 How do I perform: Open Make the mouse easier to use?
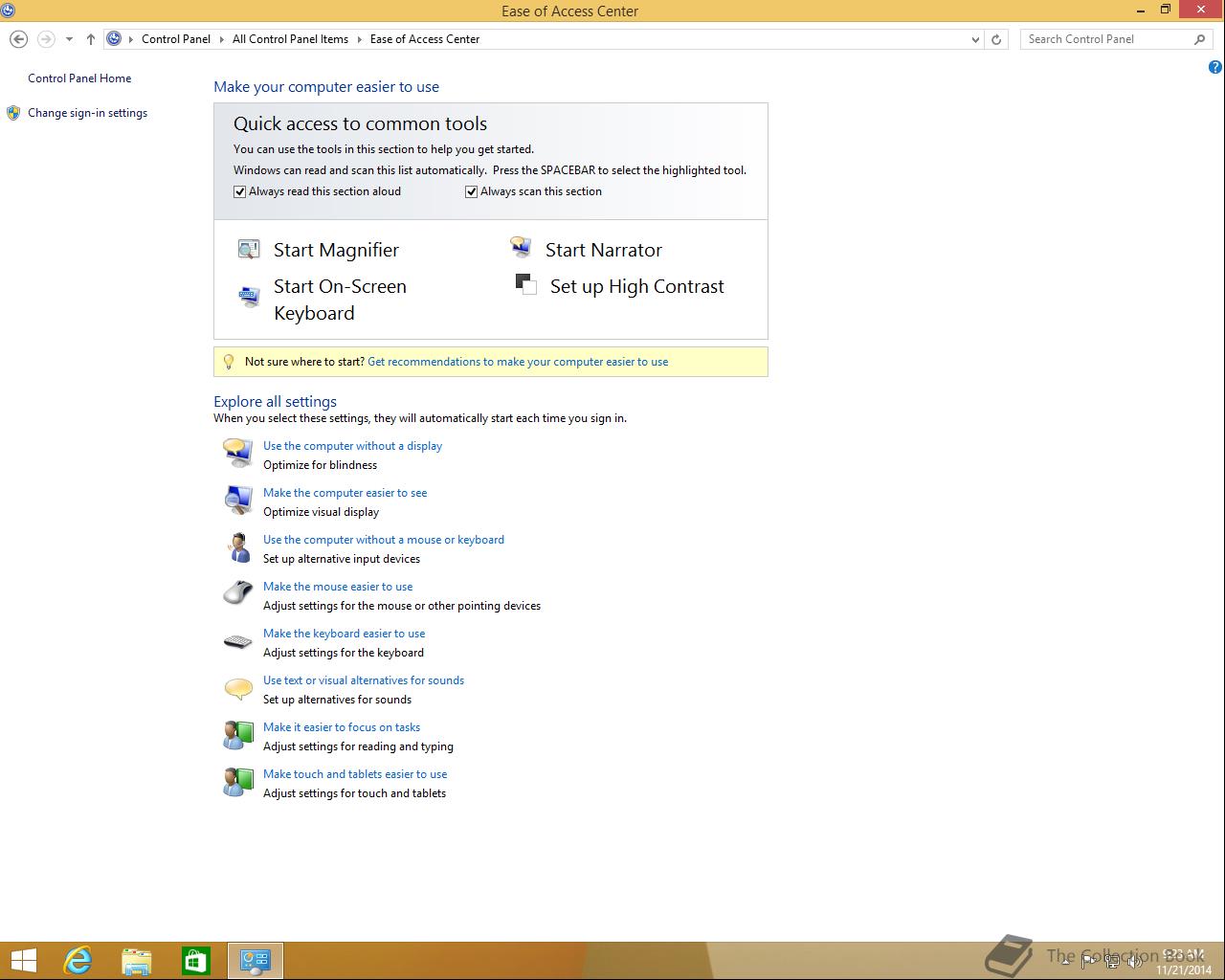click(338, 587)
